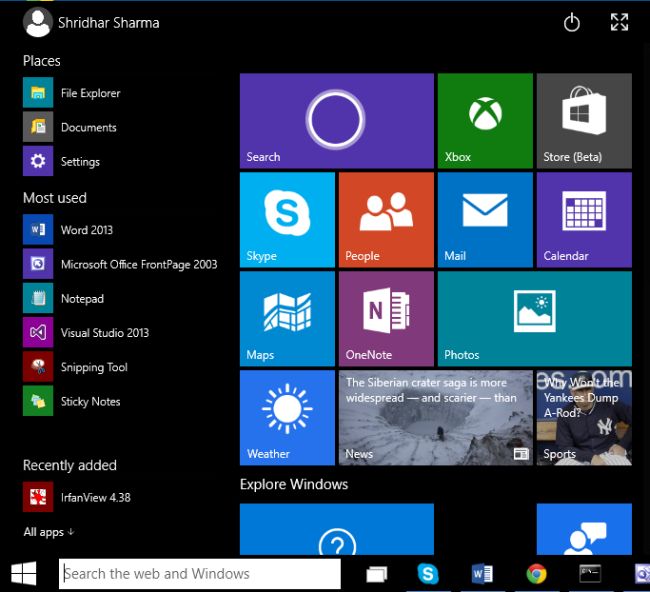Open the power options button
The image size is (650, 592).
572,22
